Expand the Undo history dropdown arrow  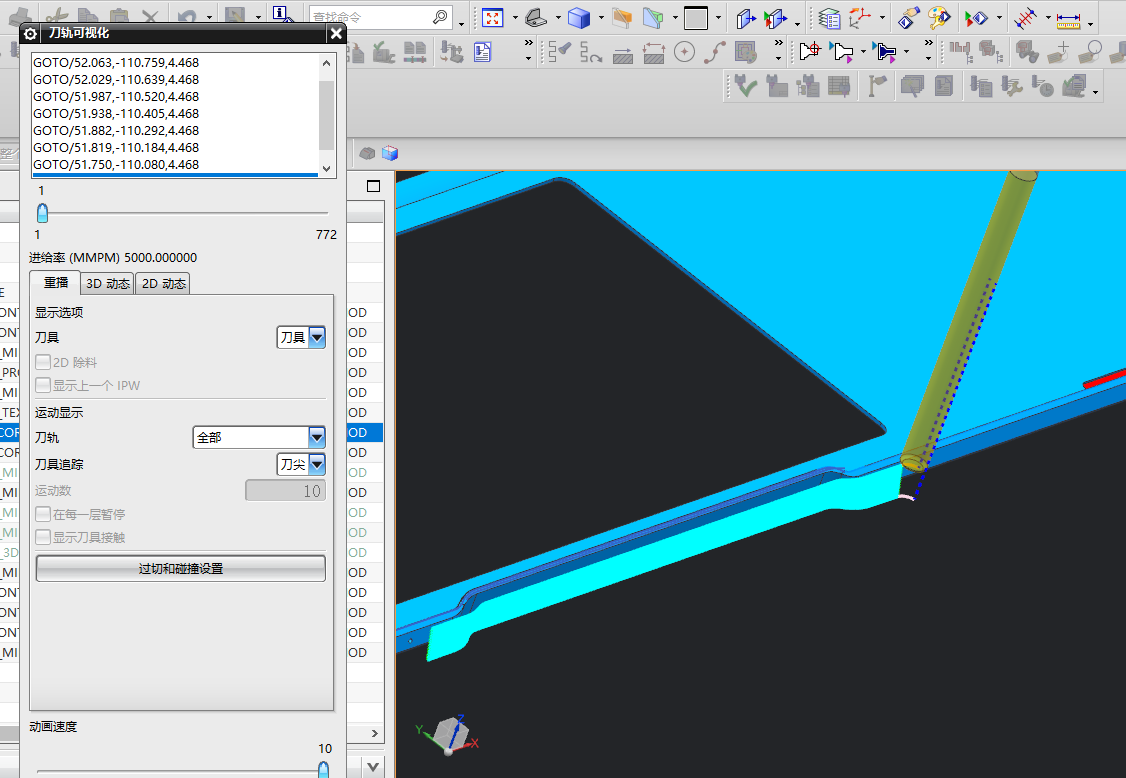point(209,17)
